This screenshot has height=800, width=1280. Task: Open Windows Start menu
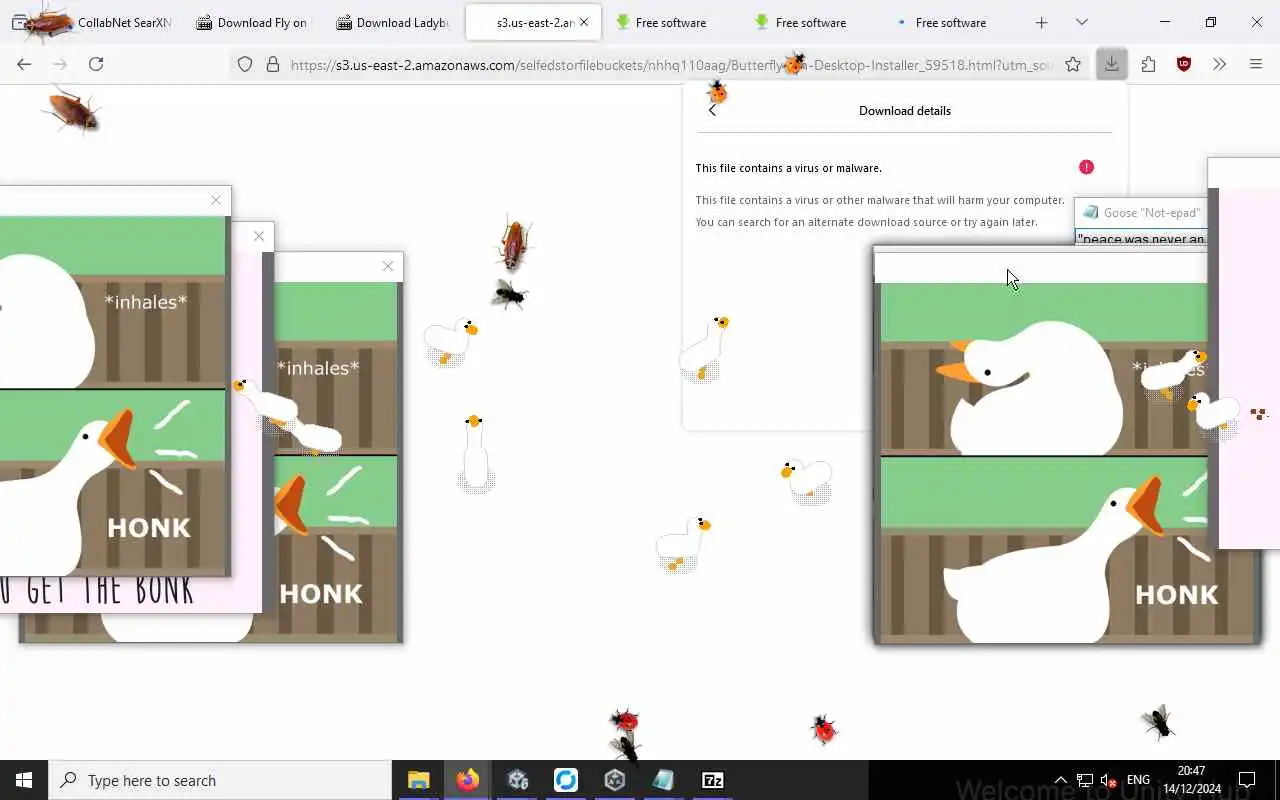pos(24,780)
